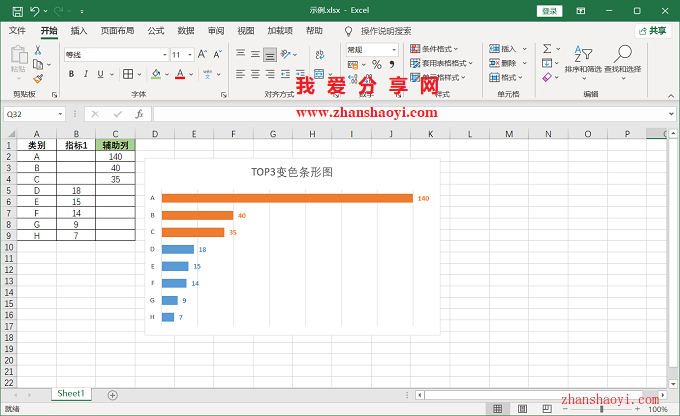Viewport: 680px width, 416px height.
Task: Switch to the Formulas tab
Action: click(156, 31)
